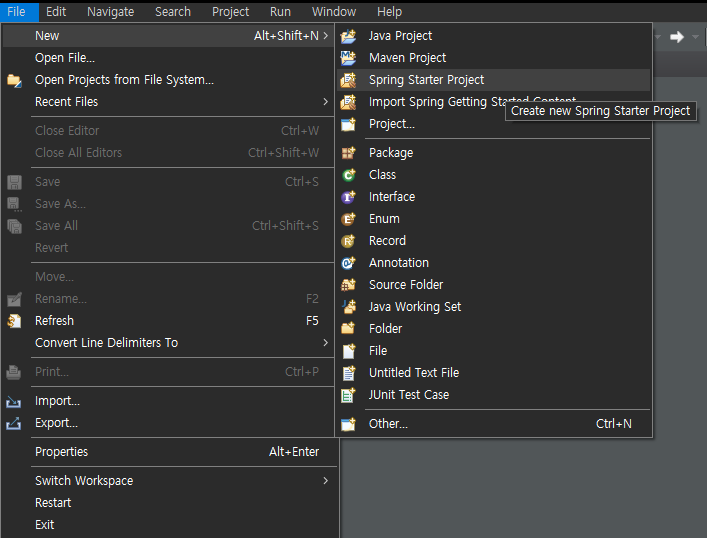
Task: Select Annotation in New submenu
Action: click(493, 263)
